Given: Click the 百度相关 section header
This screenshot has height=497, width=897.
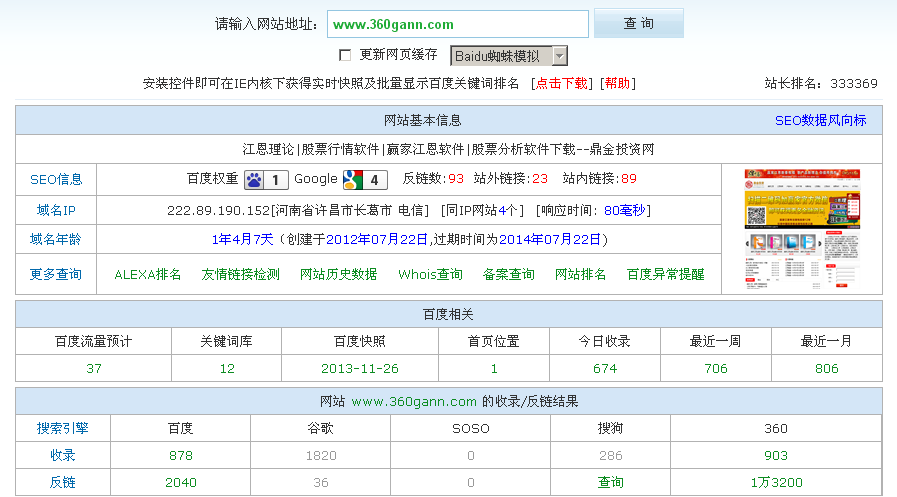Looking at the screenshot, I should pos(448,315).
